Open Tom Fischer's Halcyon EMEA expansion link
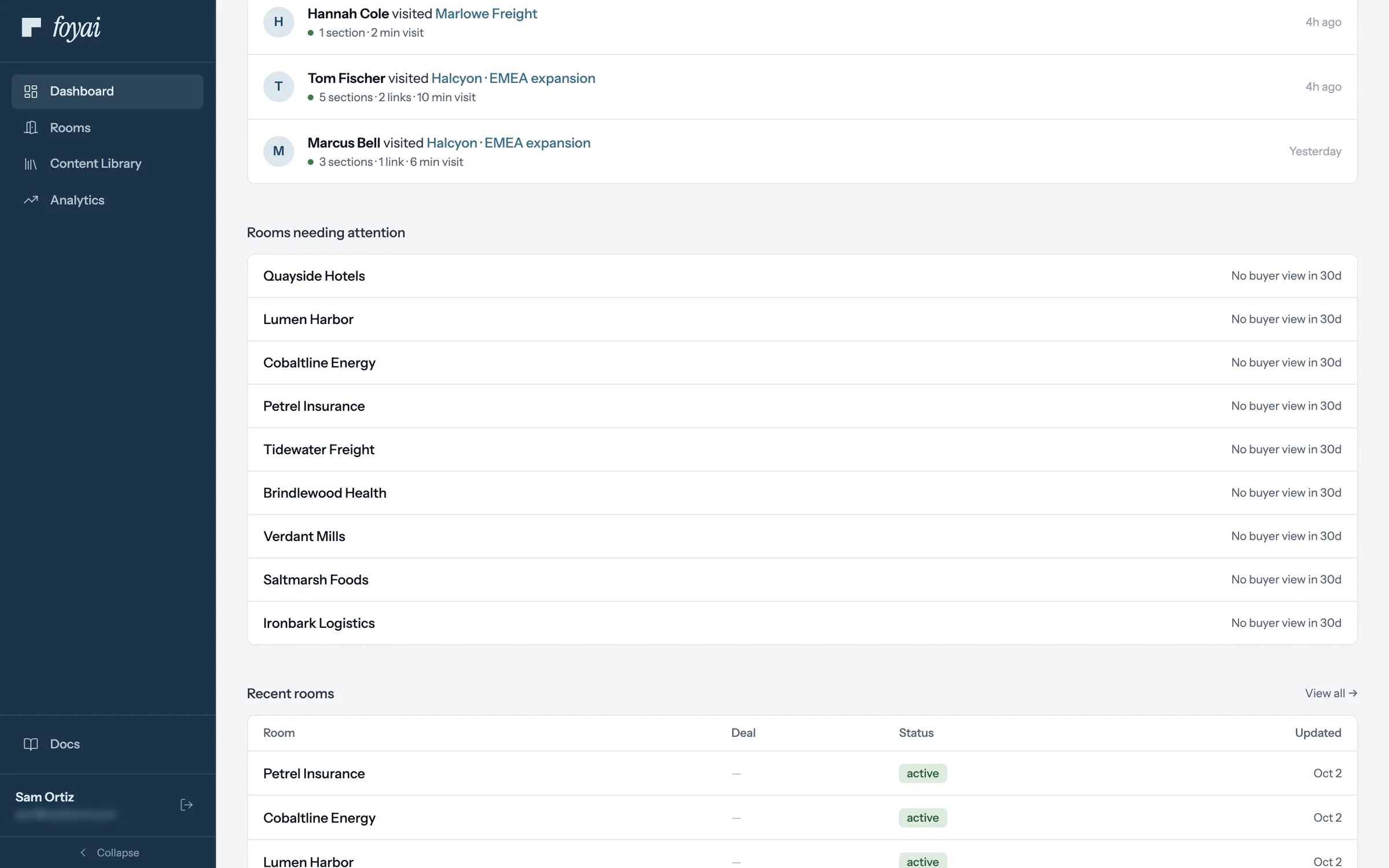Screen dimensions: 1389x868 pyautogui.click(x=513, y=78)
